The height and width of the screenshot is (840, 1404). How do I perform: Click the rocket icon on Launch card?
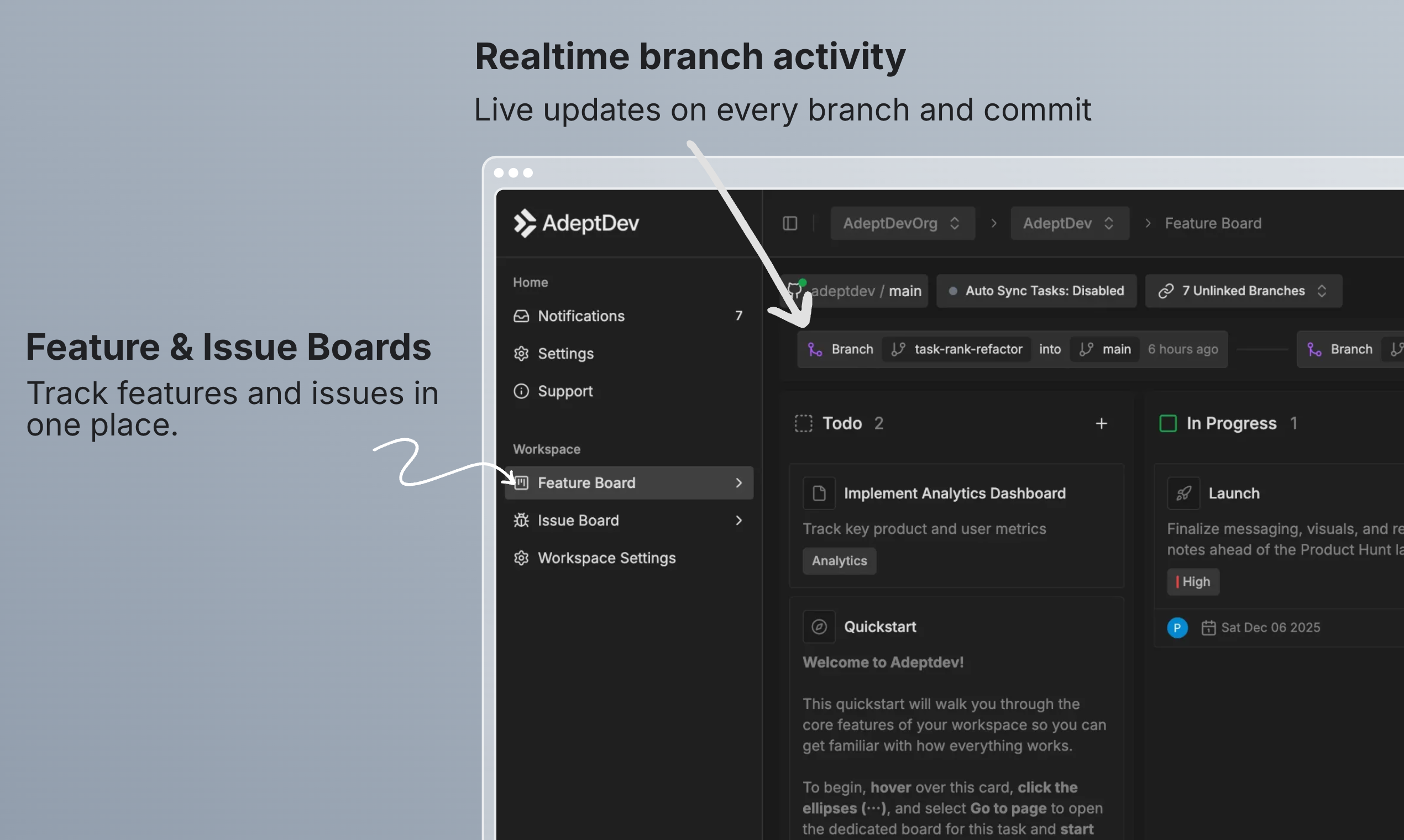(1183, 493)
